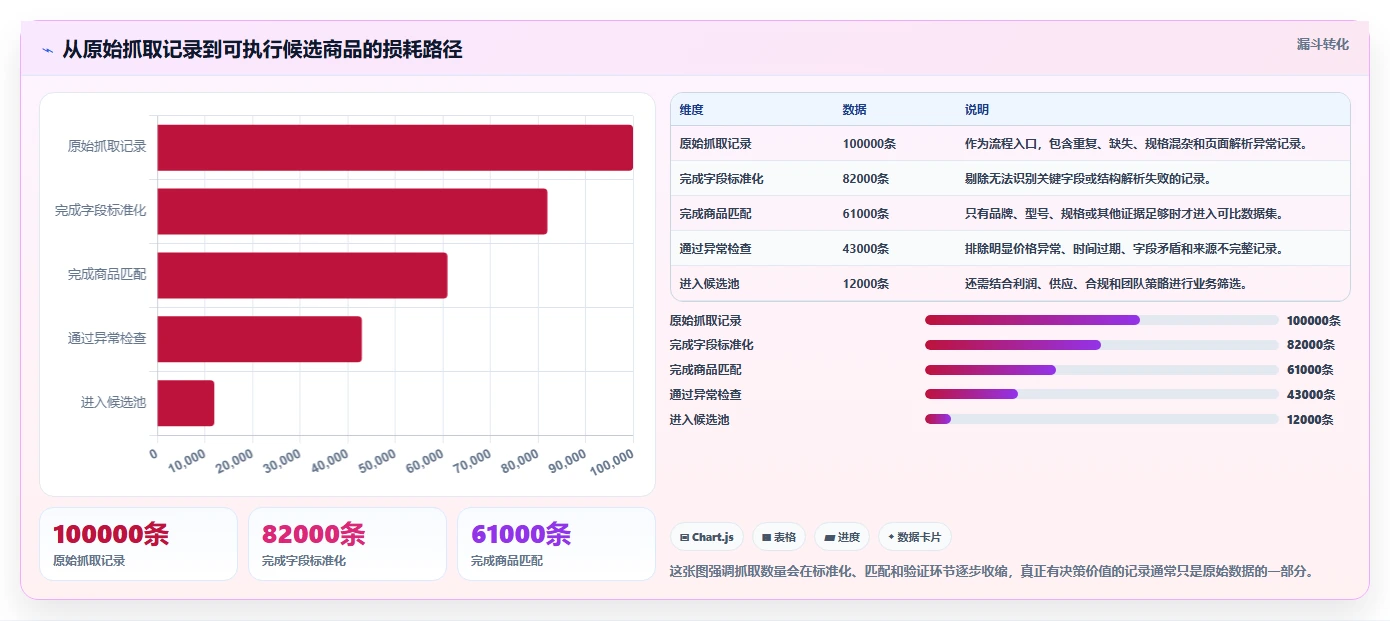Click the 完成商品匹配 progress bar

tap(1102, 370)
